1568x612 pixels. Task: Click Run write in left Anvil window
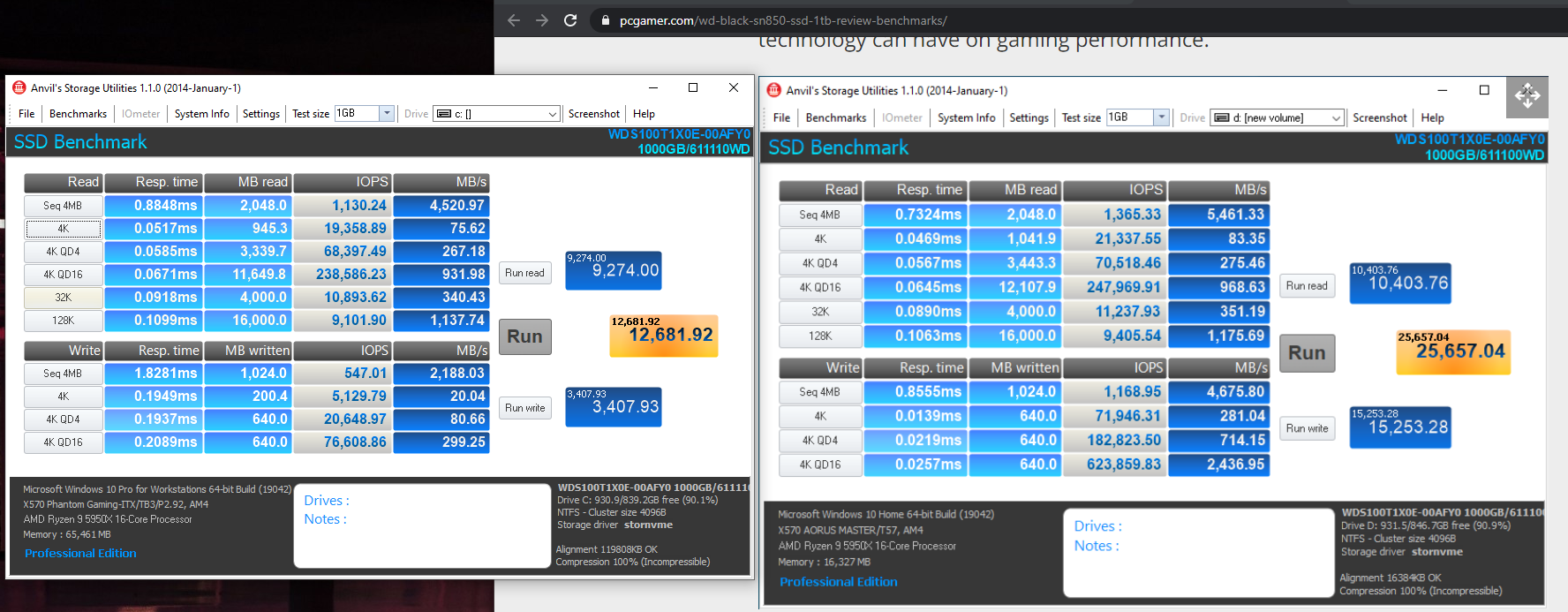[x=524, y=408]
